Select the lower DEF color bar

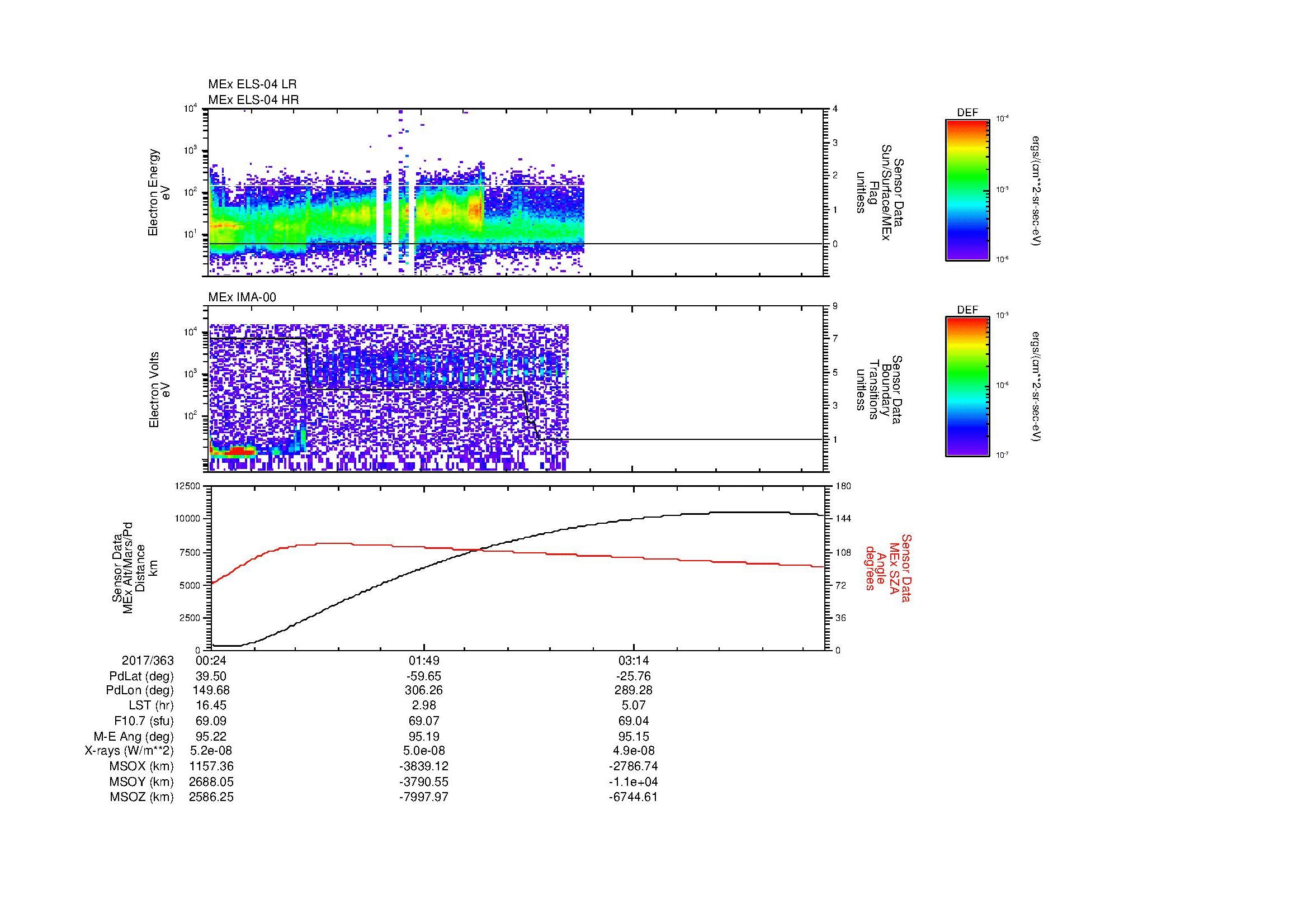pos(967,387)
